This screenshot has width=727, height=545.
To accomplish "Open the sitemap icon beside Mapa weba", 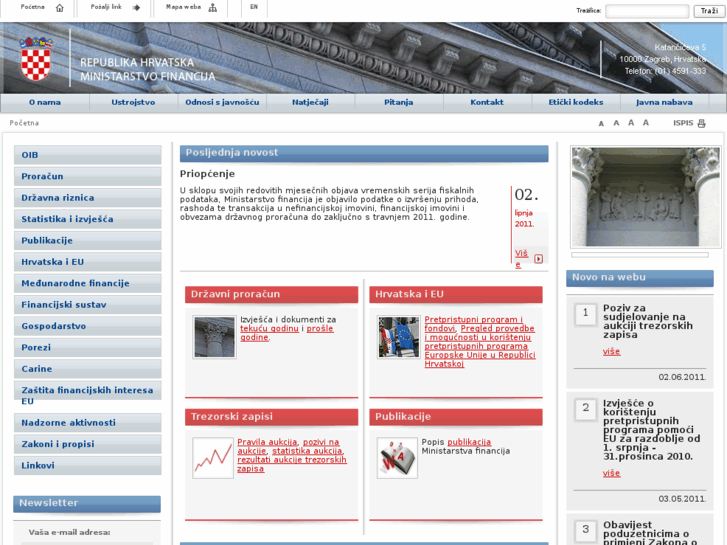I will [213, 8].
